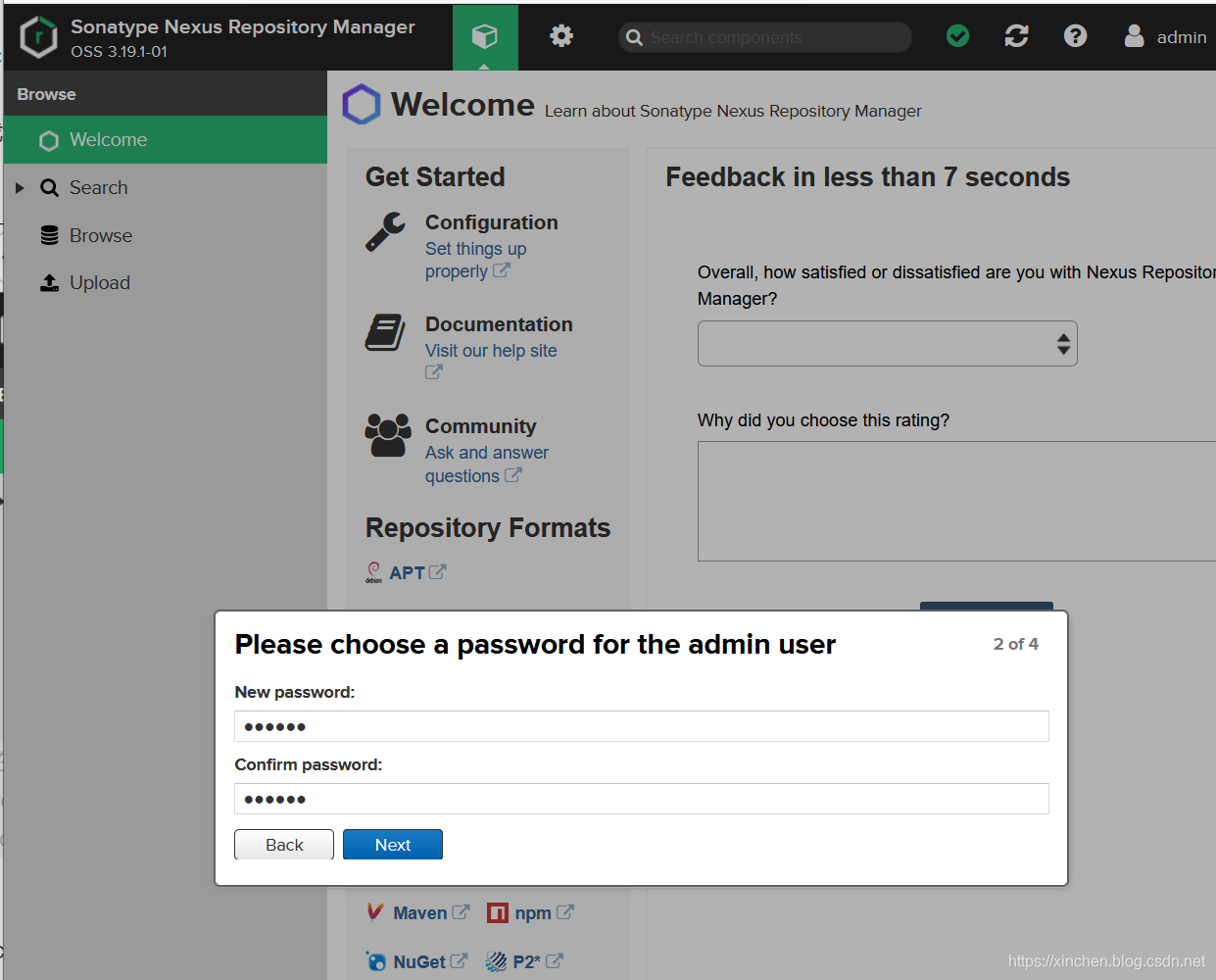Click the Back button
This screenshot has width=1216, height=980.
click(284, 845)
